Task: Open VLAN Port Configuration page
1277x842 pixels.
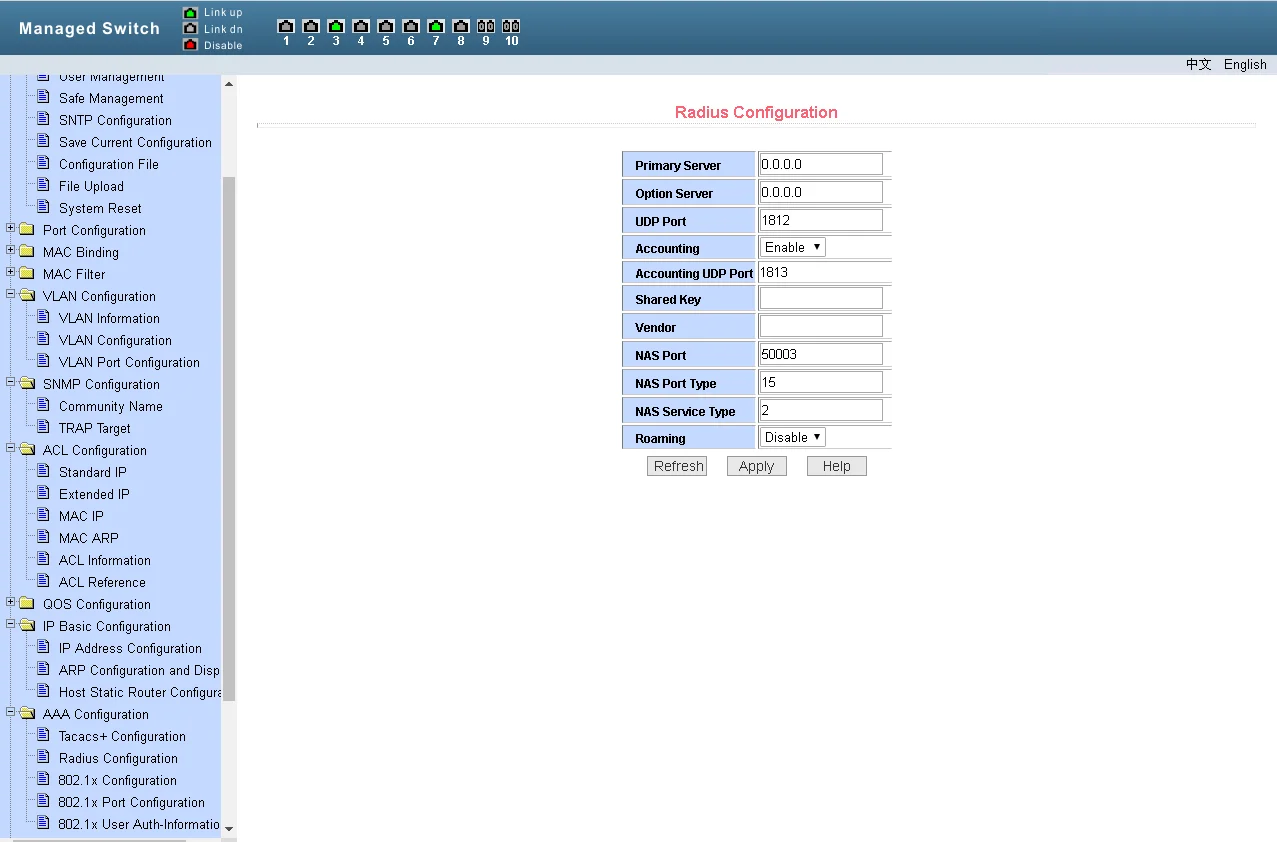Action: [x=129, y=363]
